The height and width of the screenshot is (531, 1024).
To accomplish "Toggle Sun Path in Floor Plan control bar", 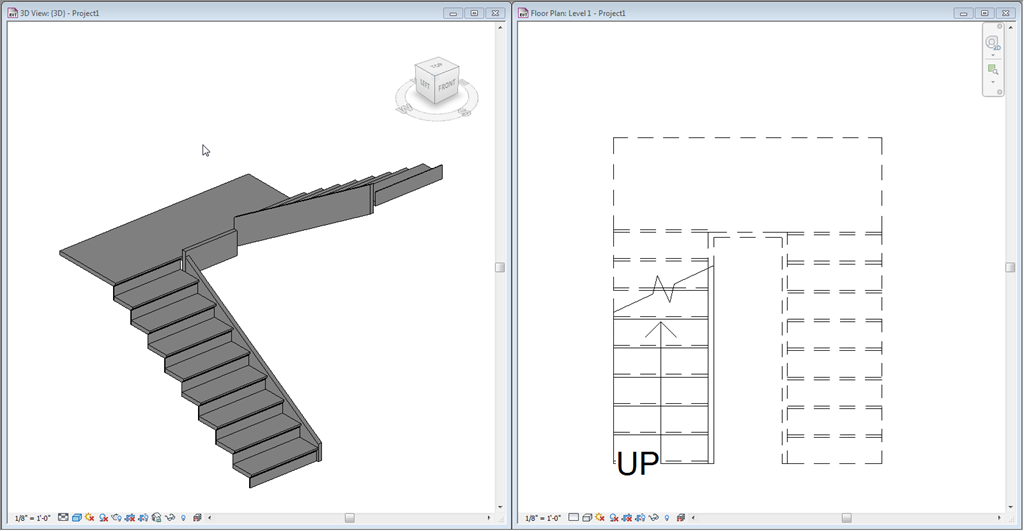I will pyautogui.click(x=600, y=517).
